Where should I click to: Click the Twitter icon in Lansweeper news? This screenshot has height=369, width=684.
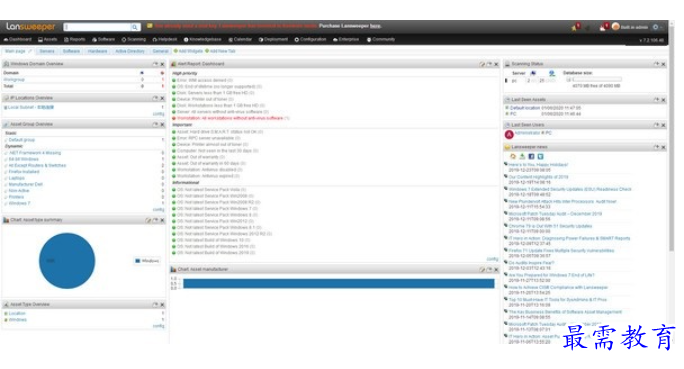pyautogui.click(x=540, y=156)
